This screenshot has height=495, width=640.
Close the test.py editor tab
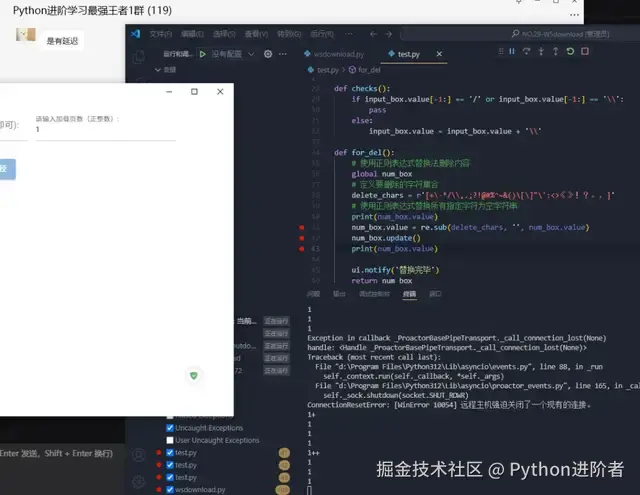pyautogui.click(x=439, y=54)
